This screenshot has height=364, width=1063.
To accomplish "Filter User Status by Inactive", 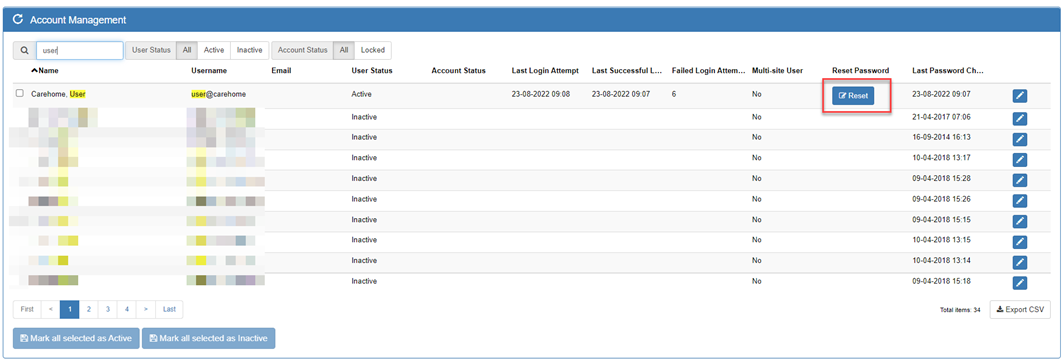I will pos(249,50).
